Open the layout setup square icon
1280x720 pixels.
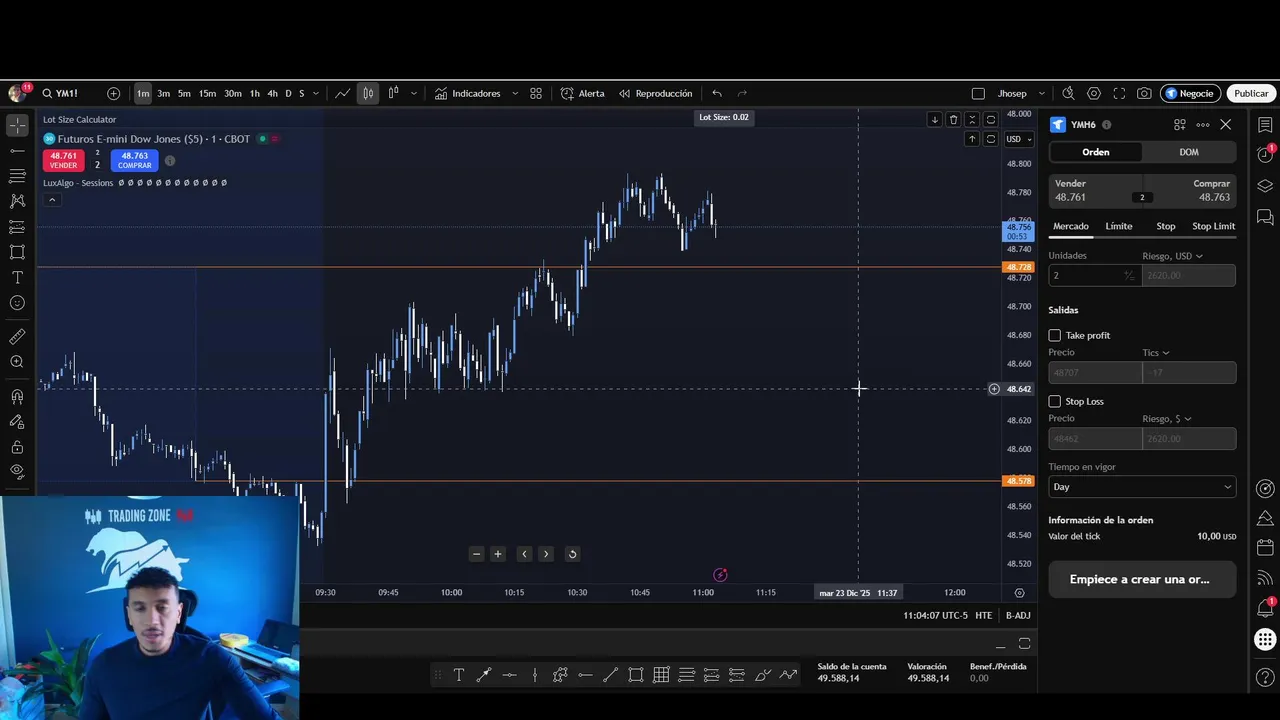(x=978, y=93)
